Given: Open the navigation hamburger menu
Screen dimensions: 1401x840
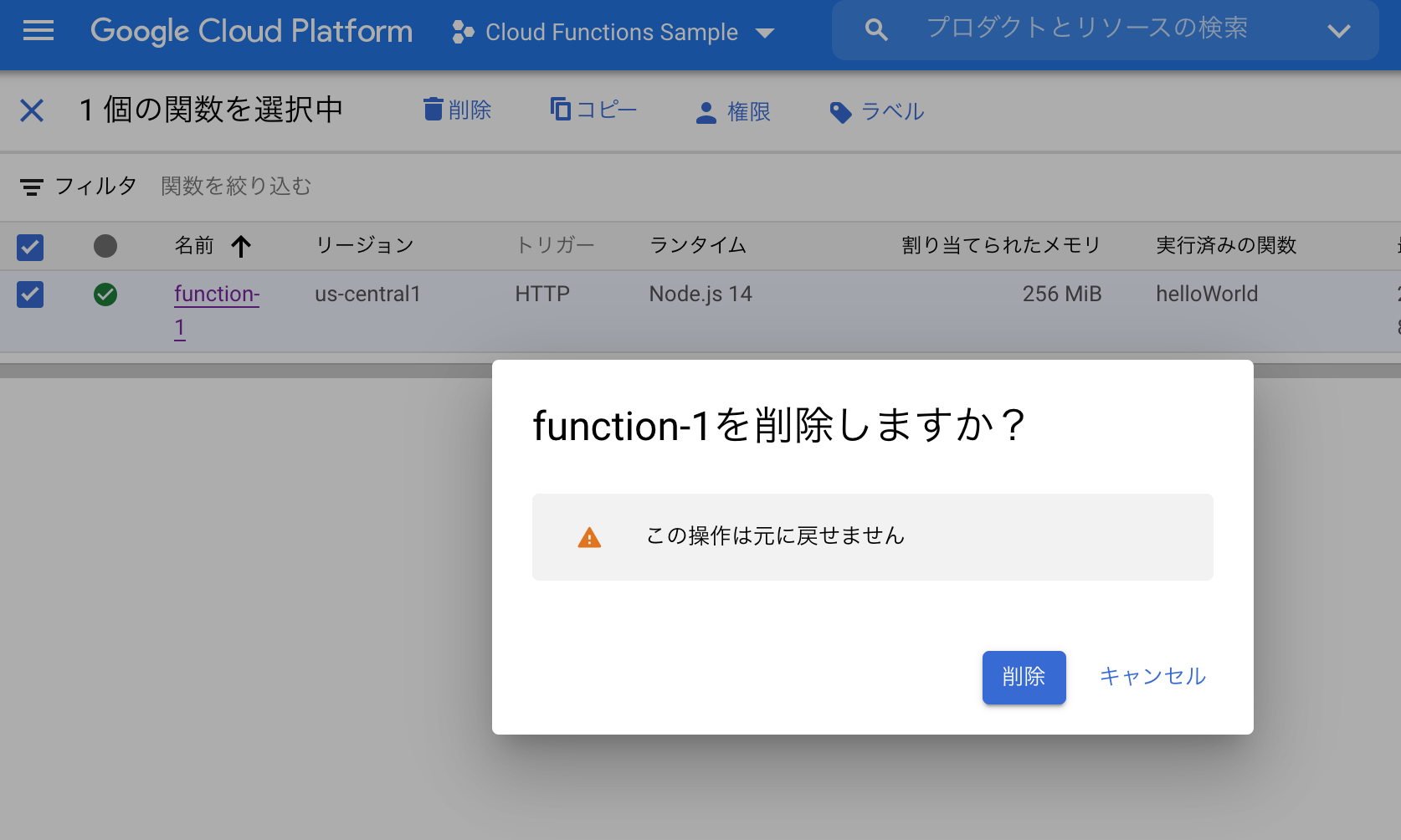Looking at the screenshot, I should pyautogui.click(x=37, y=31).
